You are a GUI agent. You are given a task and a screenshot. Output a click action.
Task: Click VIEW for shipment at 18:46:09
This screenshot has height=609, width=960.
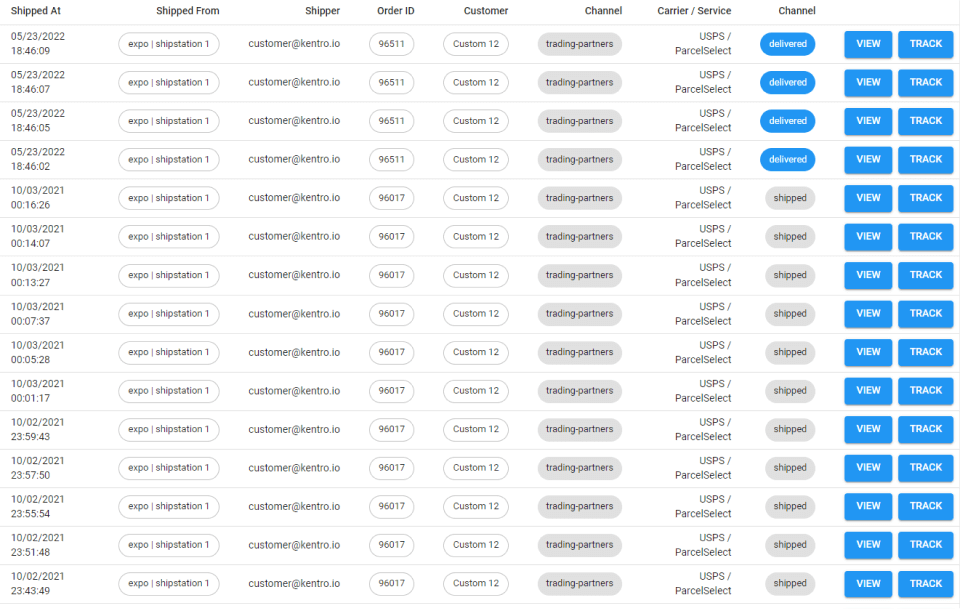868,44
